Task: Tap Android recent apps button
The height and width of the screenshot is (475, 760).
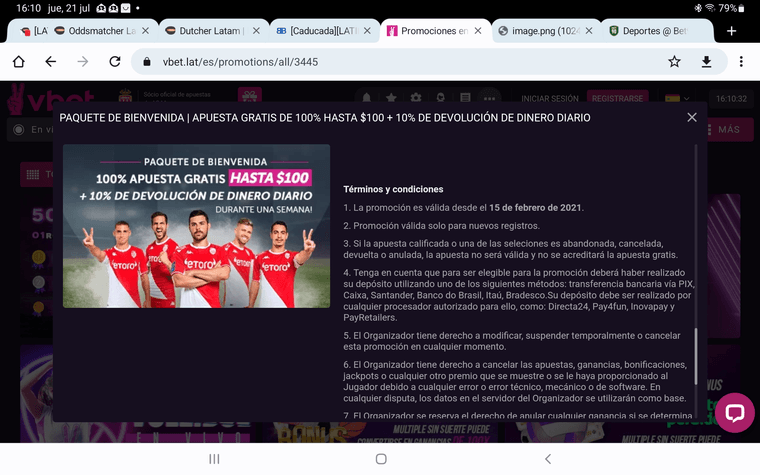Action: (214, 459)
